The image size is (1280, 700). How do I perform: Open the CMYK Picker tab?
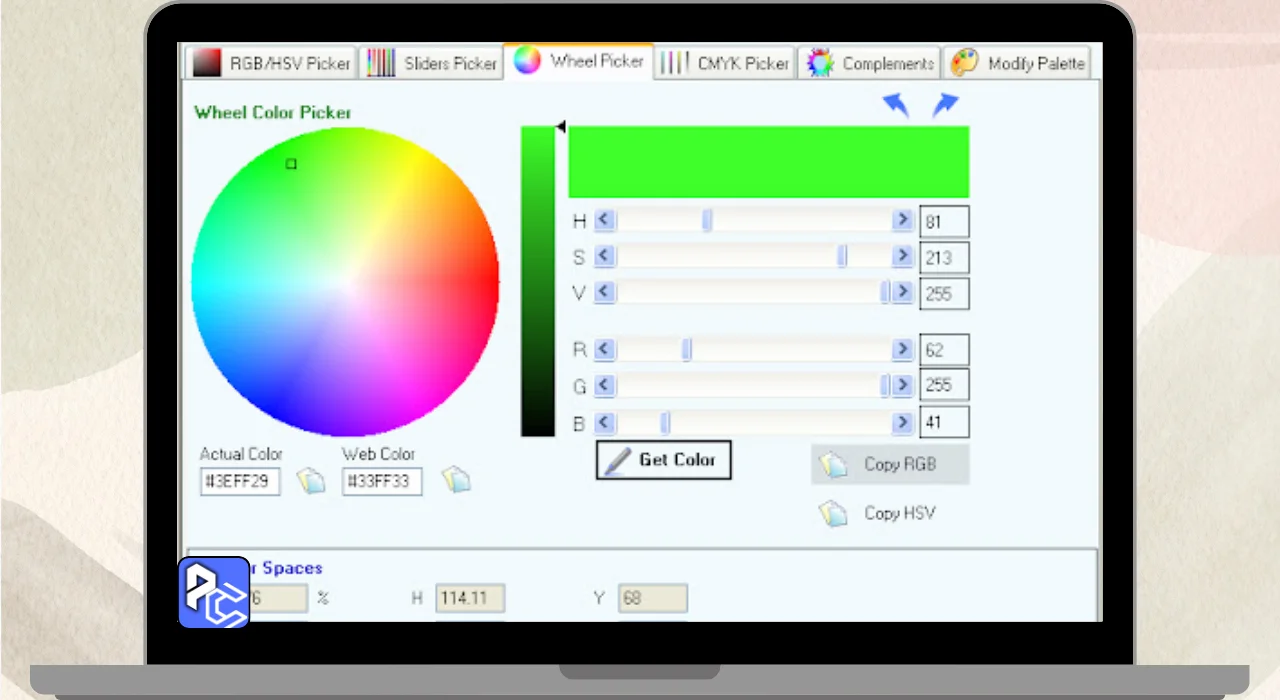725,63
